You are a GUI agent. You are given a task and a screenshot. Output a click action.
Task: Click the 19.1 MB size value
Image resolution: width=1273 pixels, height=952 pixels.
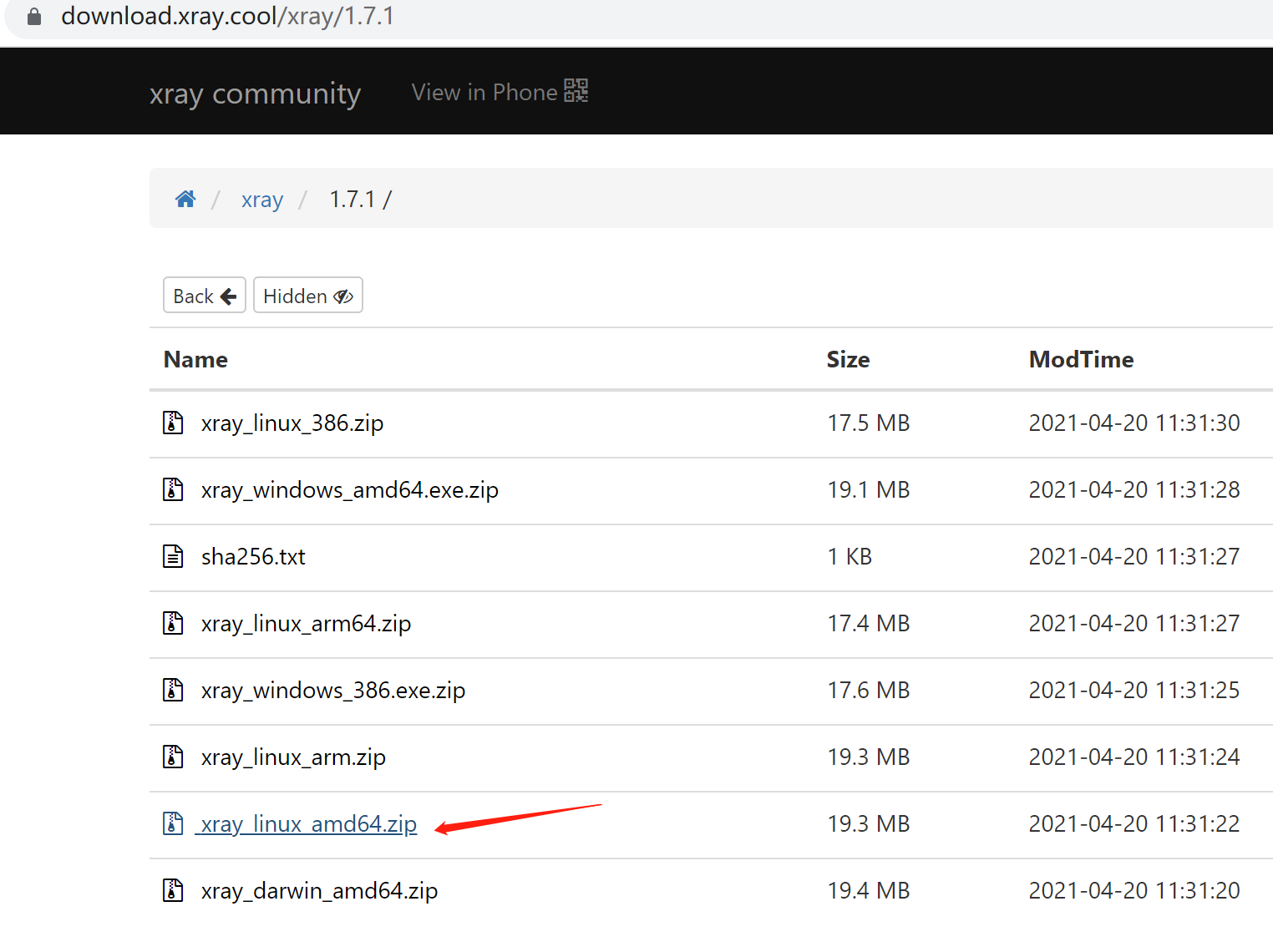tap(869, 489)
